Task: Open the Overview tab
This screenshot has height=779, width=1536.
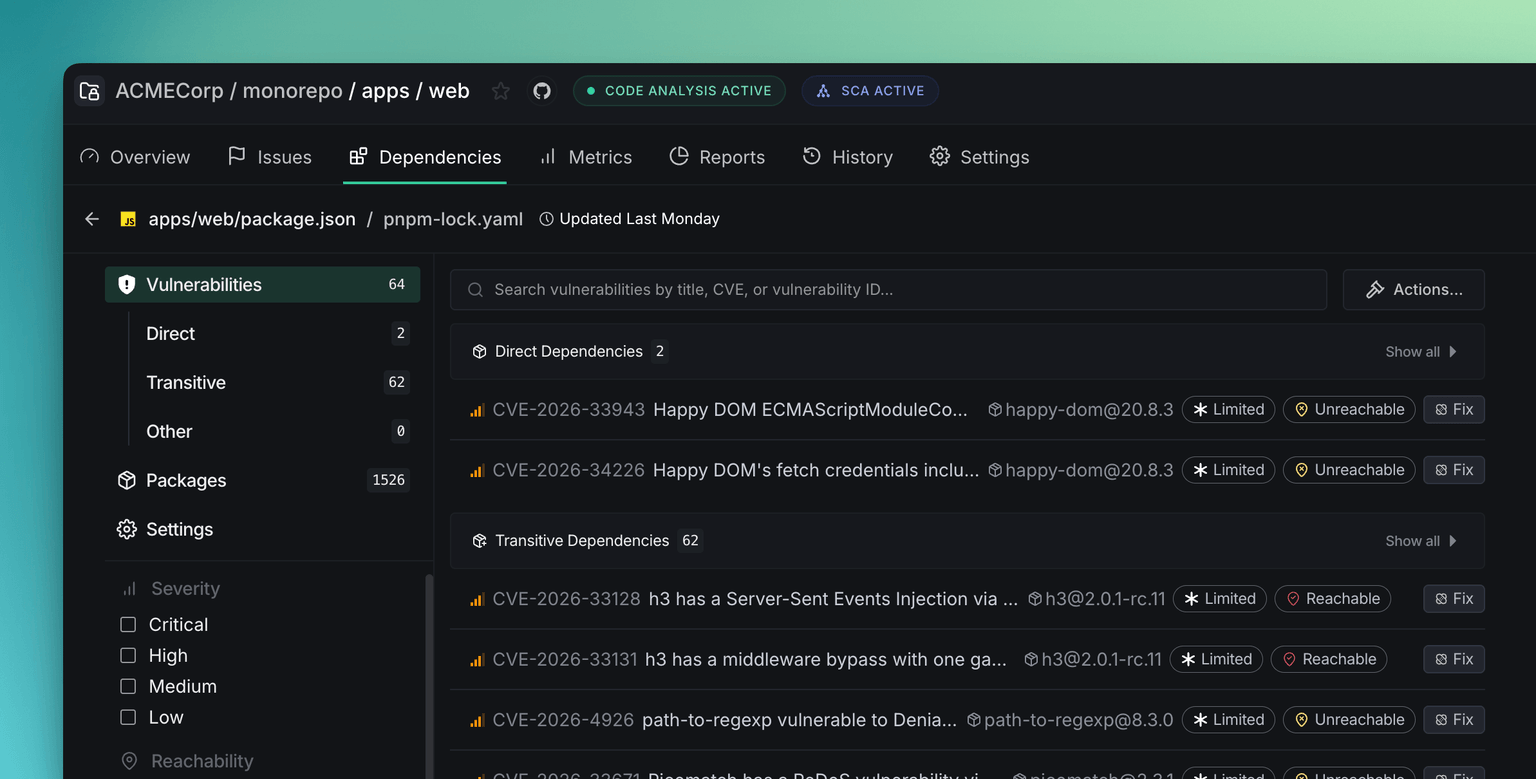Action: [x=135, y=157]
